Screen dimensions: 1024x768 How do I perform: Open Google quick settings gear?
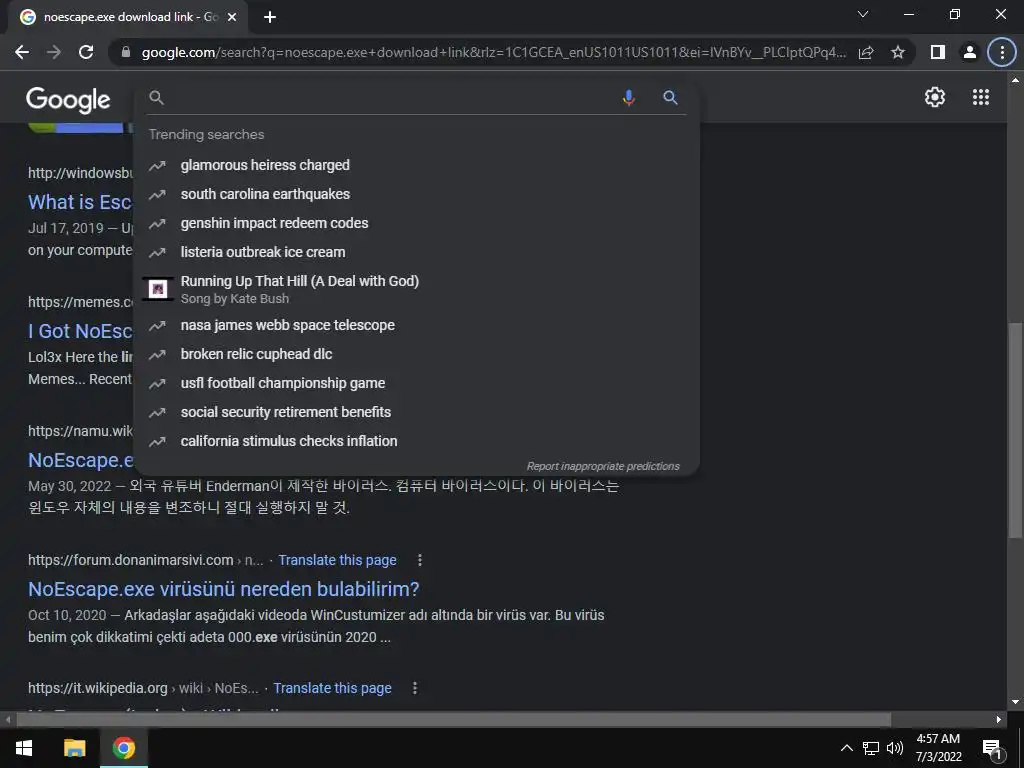tap(935, 97)
